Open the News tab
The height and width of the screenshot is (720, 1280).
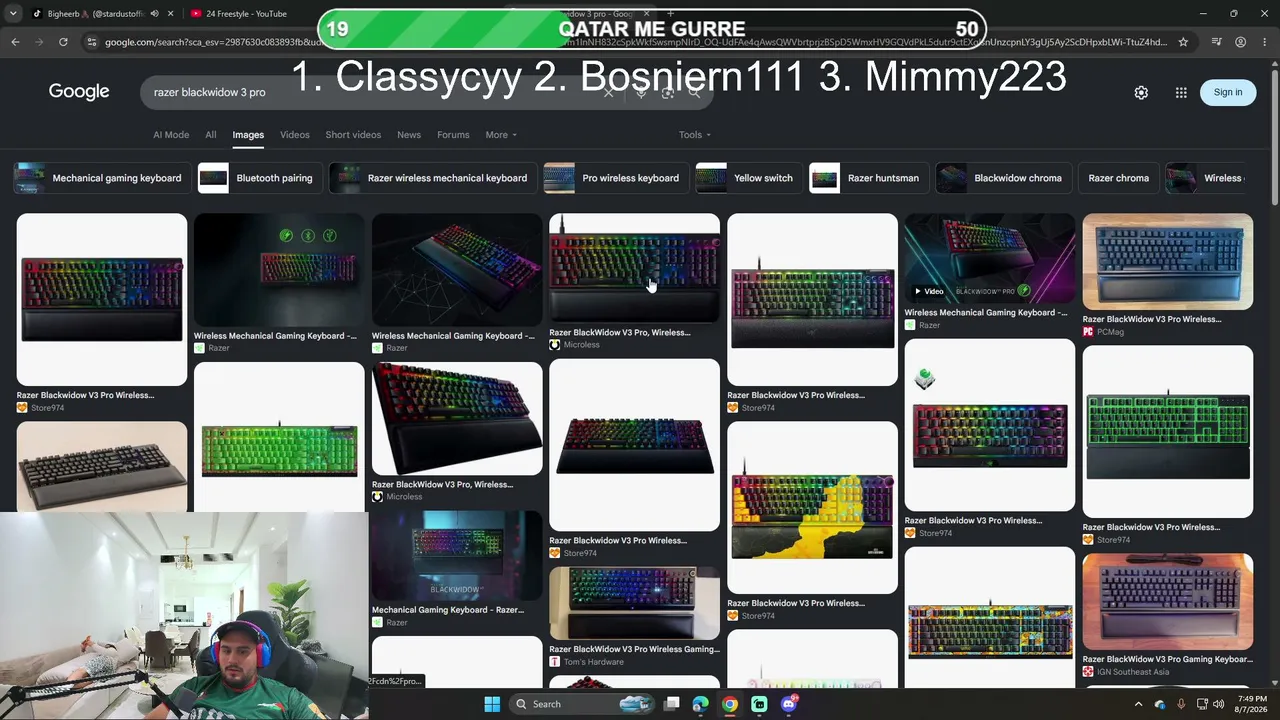(x=409, y=135)
